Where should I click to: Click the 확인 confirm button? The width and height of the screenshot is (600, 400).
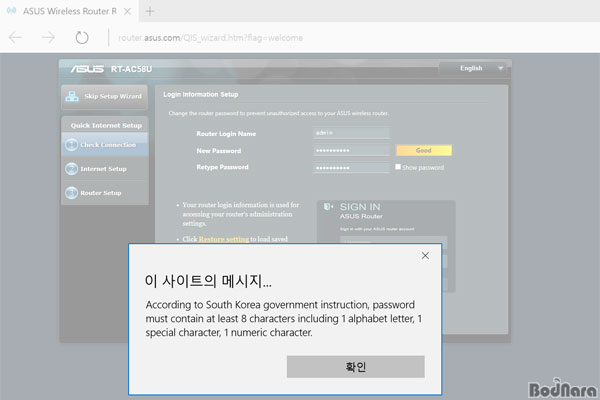(x=355, y=367)
